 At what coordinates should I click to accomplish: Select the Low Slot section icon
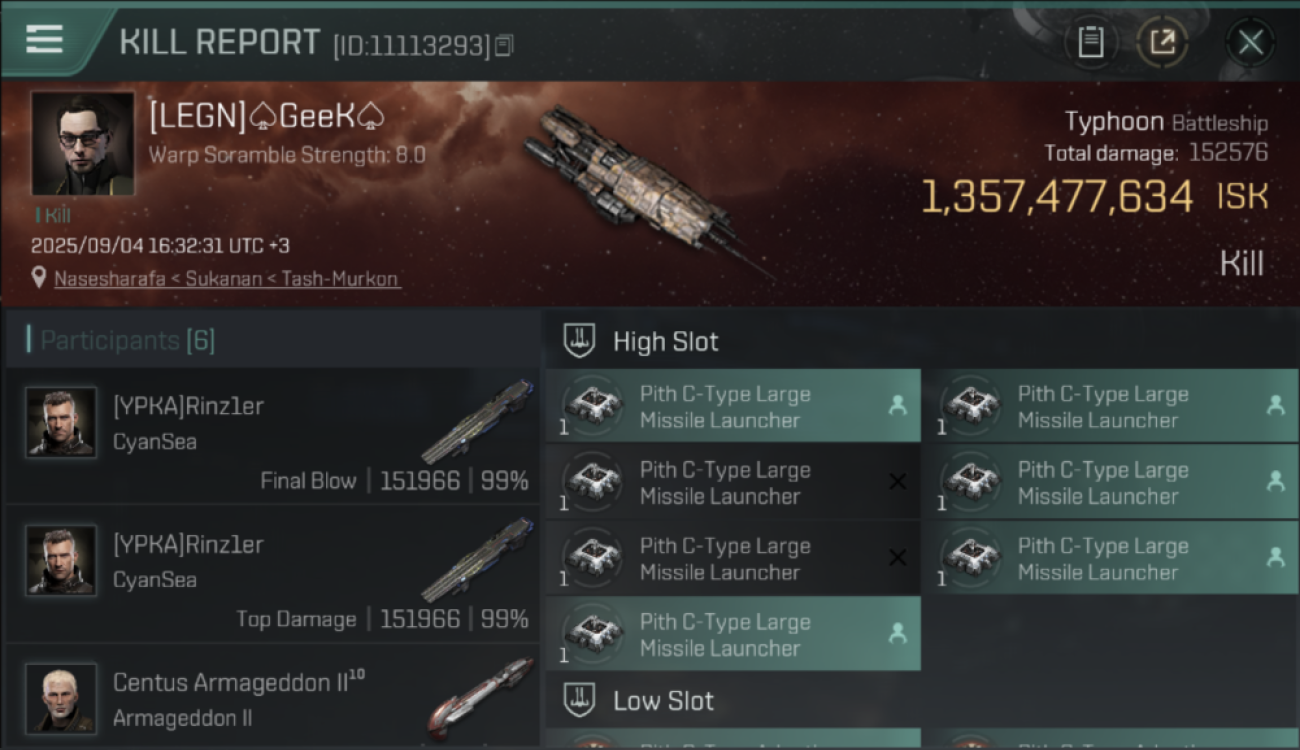[x=580, y=700]
